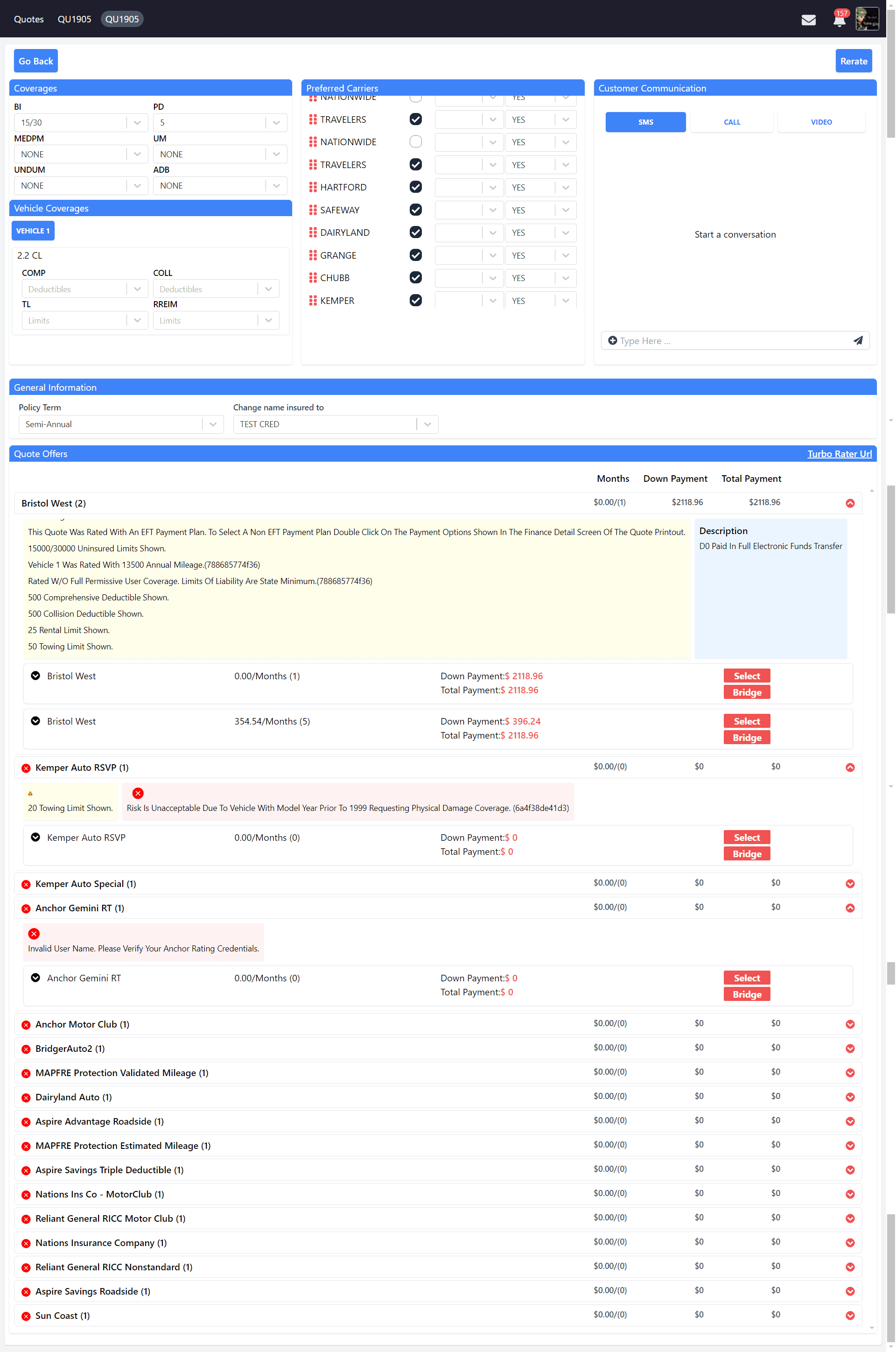
Task: Open the BI 15/30 dropdown
Action: pyautogui.click(x=81, y=122)
